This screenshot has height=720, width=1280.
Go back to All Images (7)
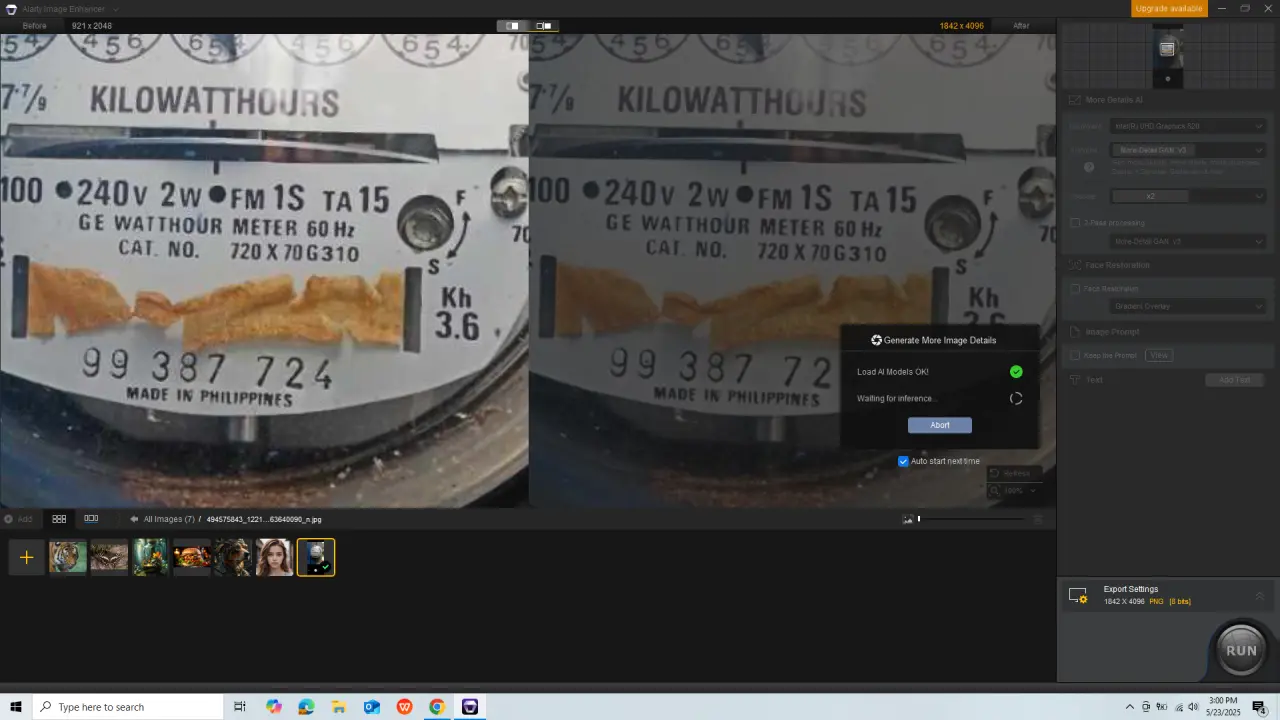pos(169,519)
